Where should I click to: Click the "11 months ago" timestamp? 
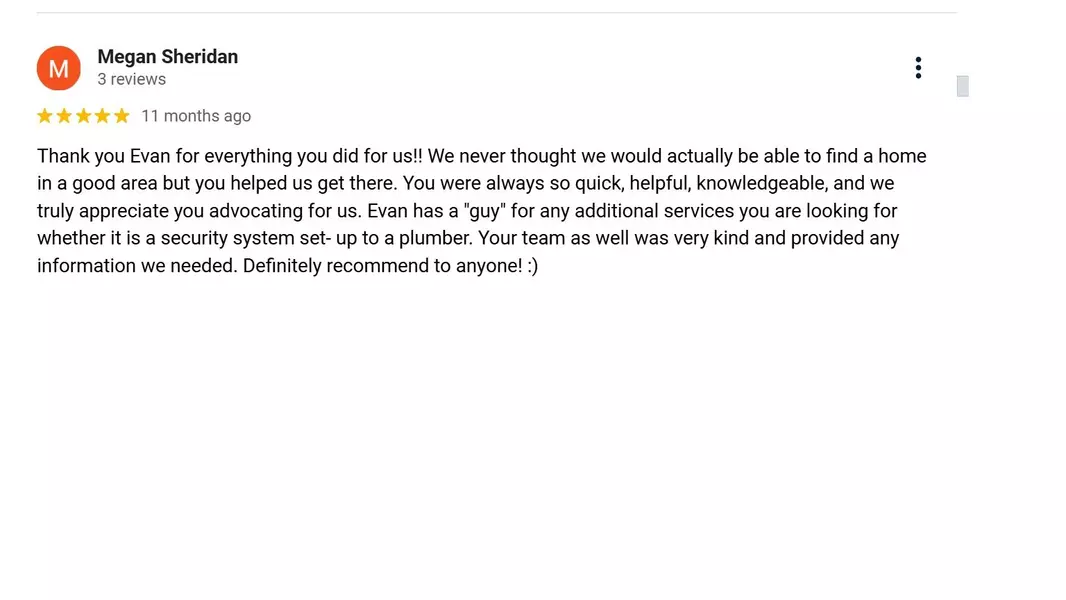[x=196, y=116]
